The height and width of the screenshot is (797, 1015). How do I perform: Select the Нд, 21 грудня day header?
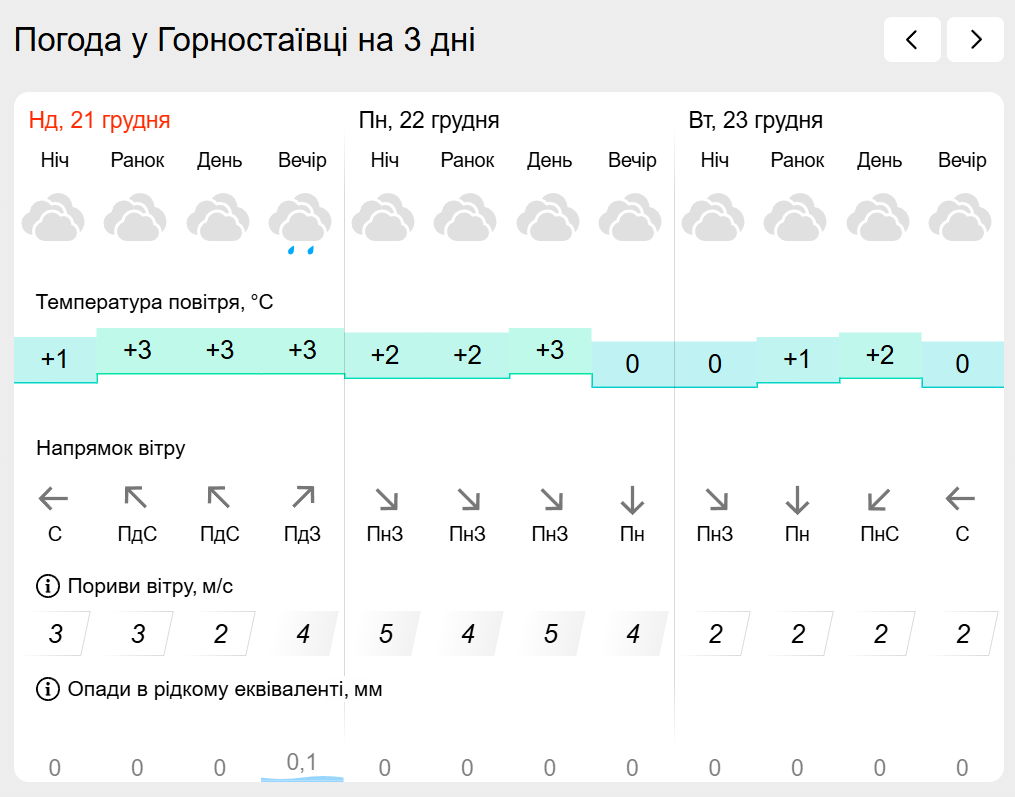100,121
